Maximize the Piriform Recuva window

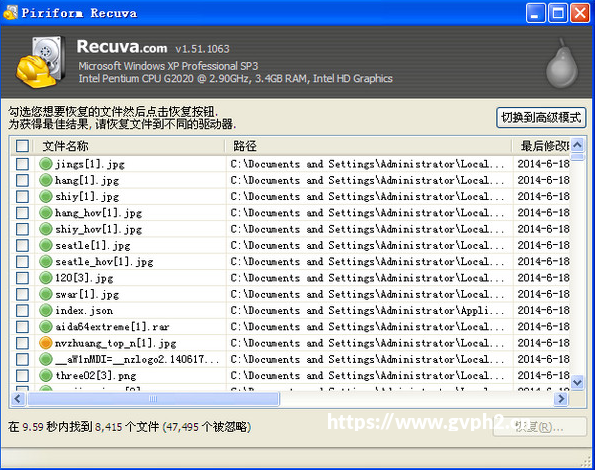pyautogui.click(x=558, y=13)
